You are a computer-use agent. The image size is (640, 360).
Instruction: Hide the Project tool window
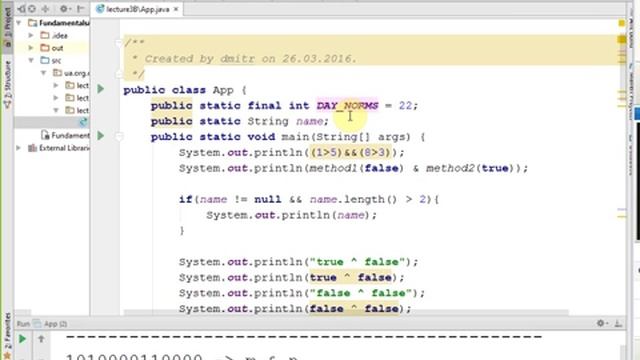pos(80,9)
